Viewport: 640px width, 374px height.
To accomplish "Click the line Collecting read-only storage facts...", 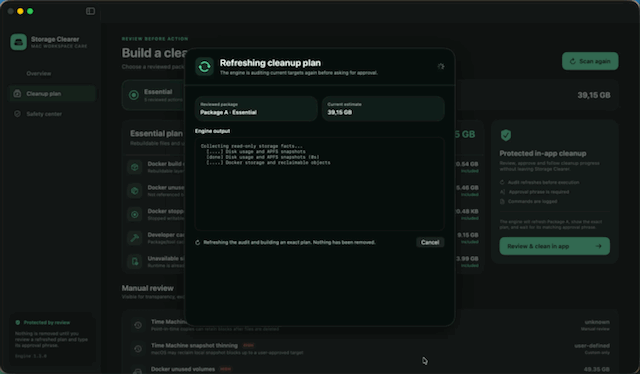I will 252,146.
